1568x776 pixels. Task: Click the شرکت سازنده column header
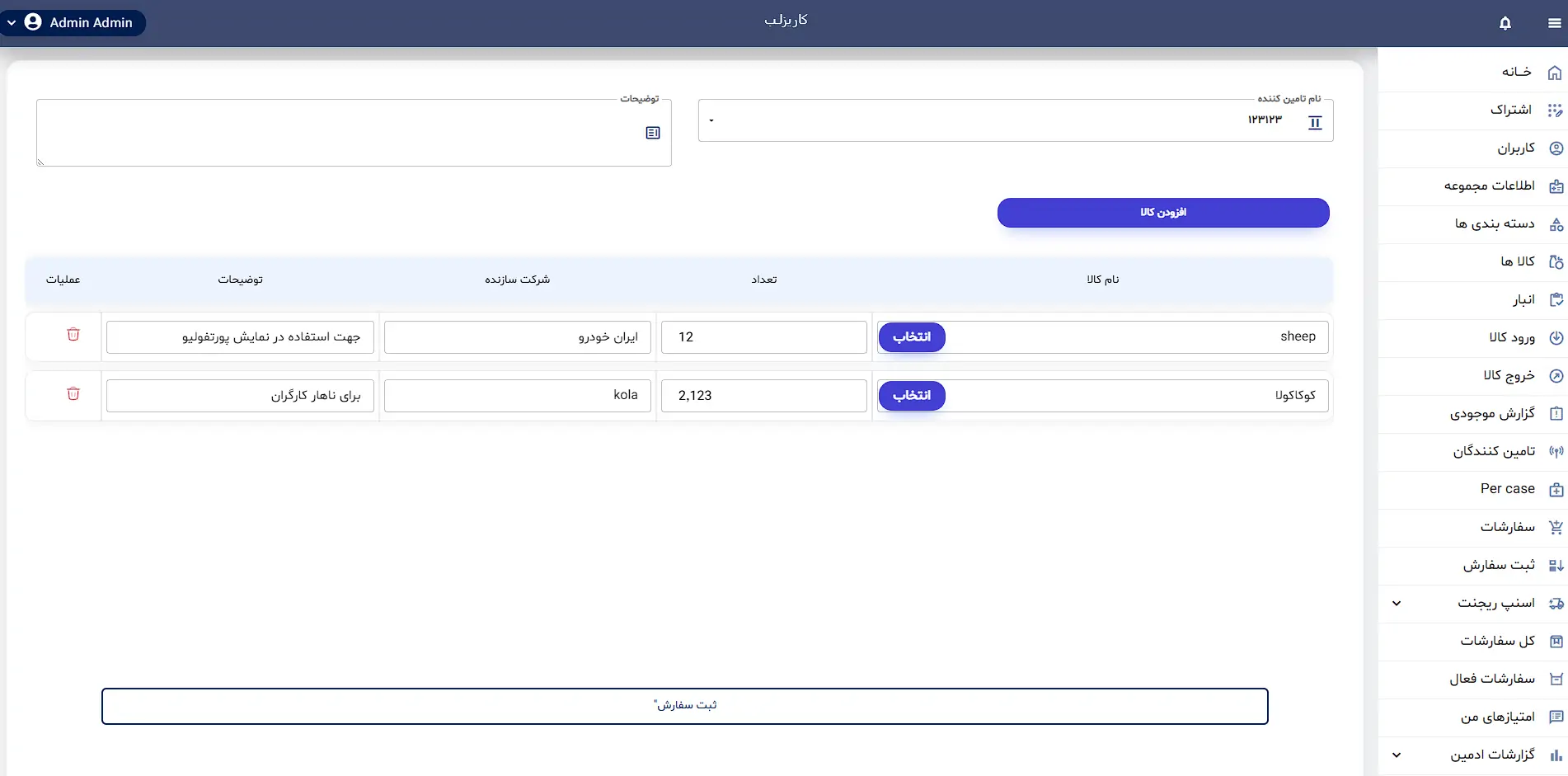tap(518, 280)
